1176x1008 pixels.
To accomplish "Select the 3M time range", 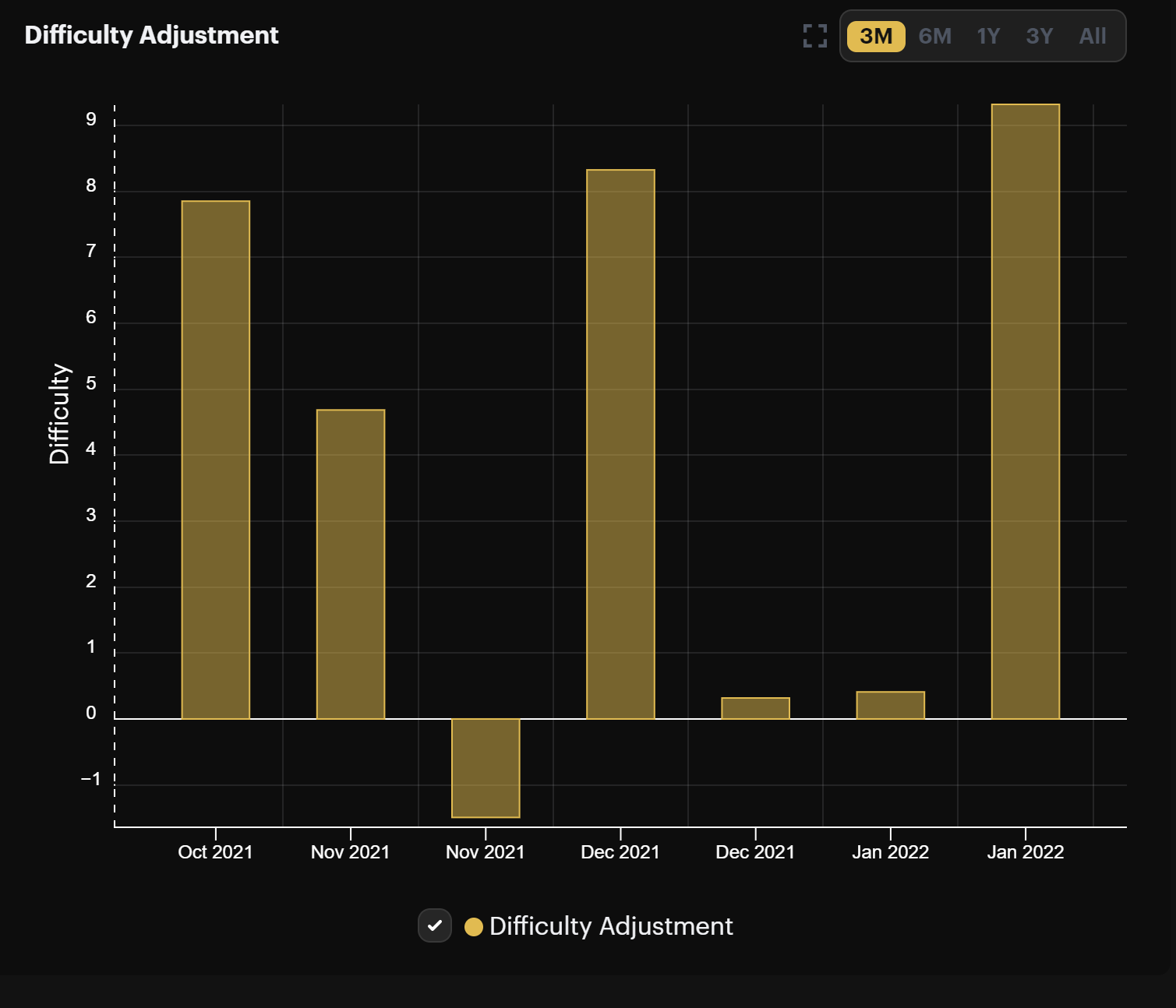I will pos(876,37).
